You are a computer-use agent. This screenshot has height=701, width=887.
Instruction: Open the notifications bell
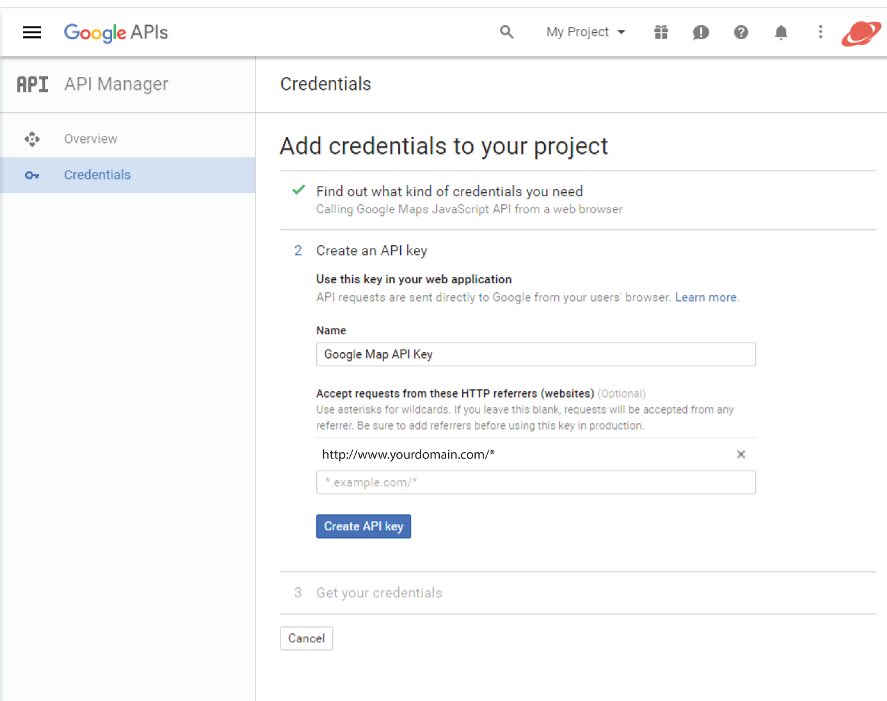781,32
